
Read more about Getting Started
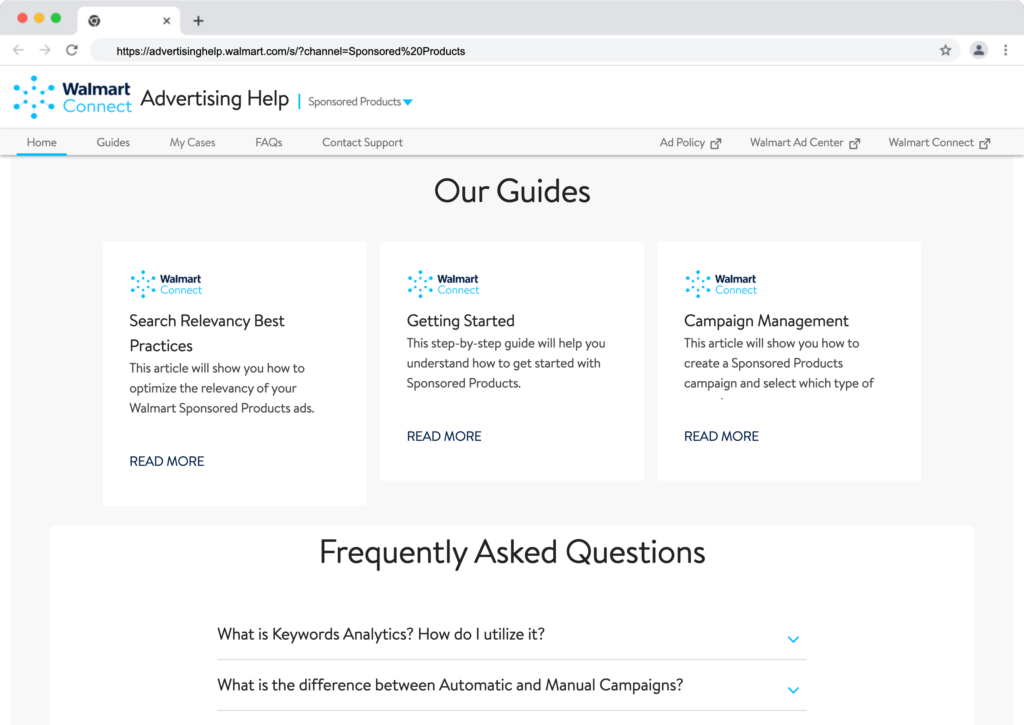click(444, 436)
